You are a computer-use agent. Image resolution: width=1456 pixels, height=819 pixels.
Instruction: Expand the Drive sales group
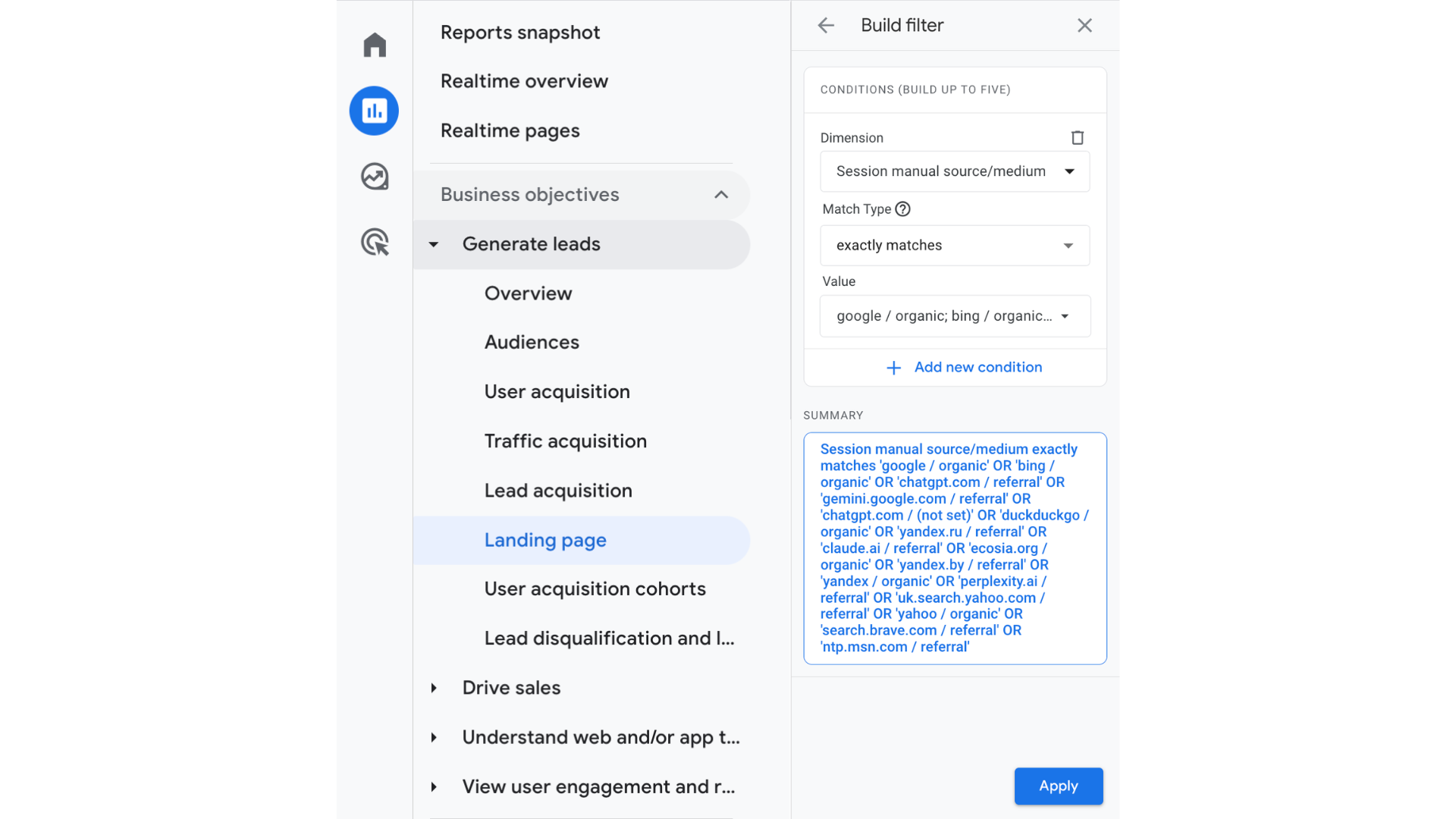click(434, 688)
